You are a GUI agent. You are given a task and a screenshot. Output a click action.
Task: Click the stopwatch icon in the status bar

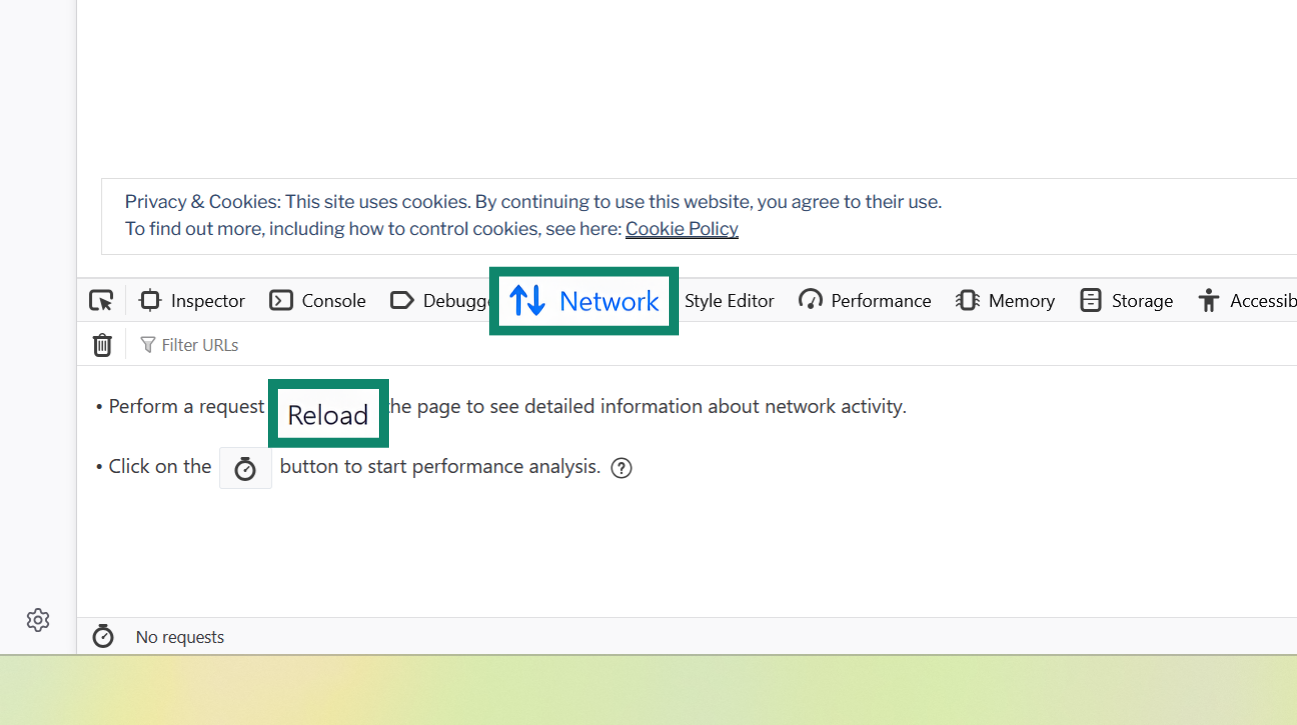pyautogui.click(x=103, y=635)
